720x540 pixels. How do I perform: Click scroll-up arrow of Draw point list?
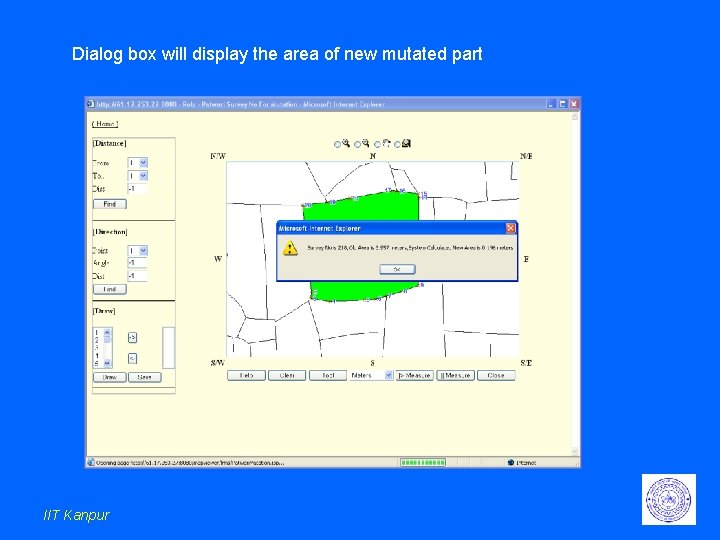[107, 332]
